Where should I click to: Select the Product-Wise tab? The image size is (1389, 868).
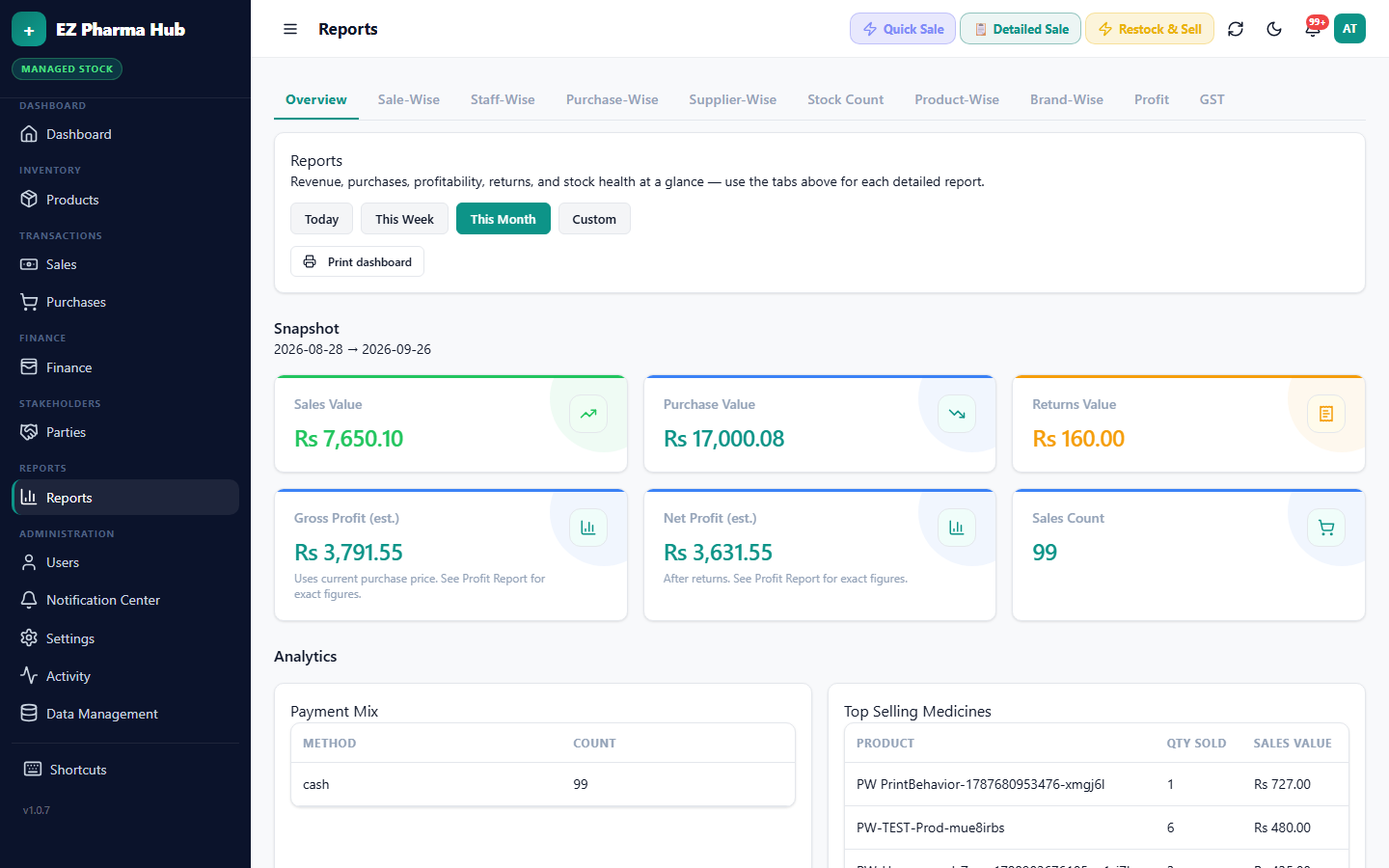point(957,99)
